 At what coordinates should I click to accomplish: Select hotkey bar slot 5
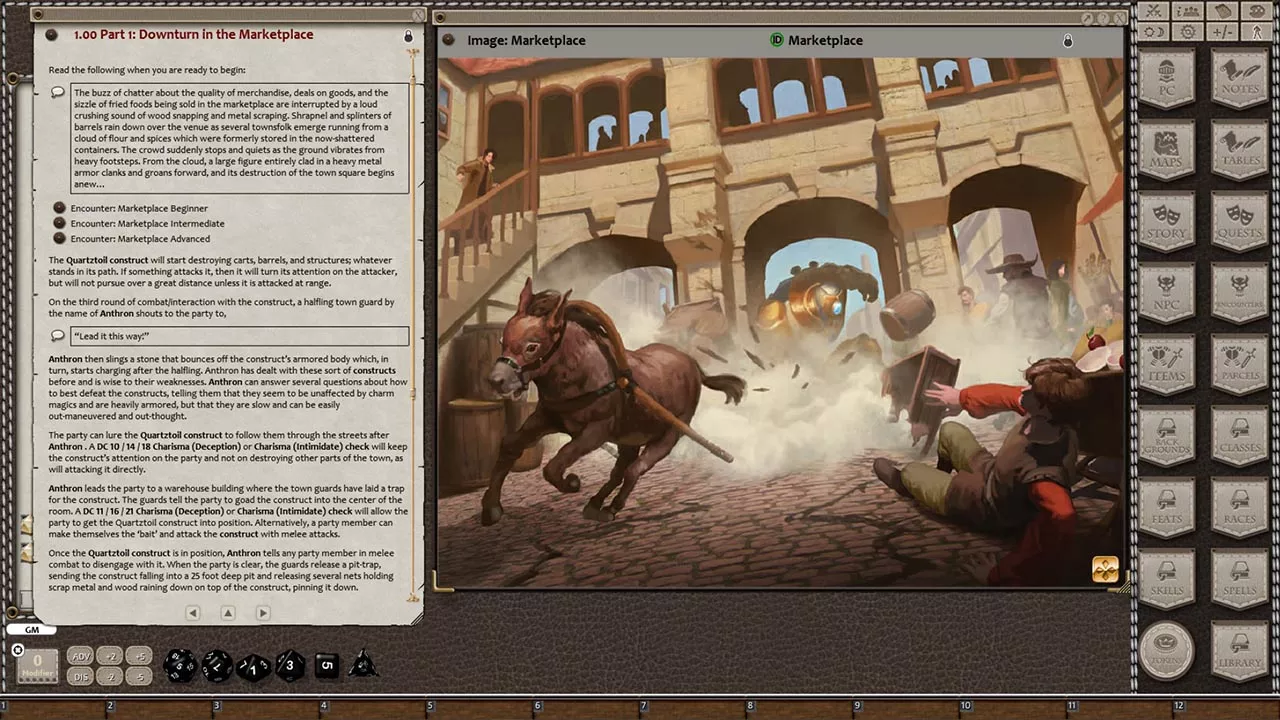click(484, 709)
